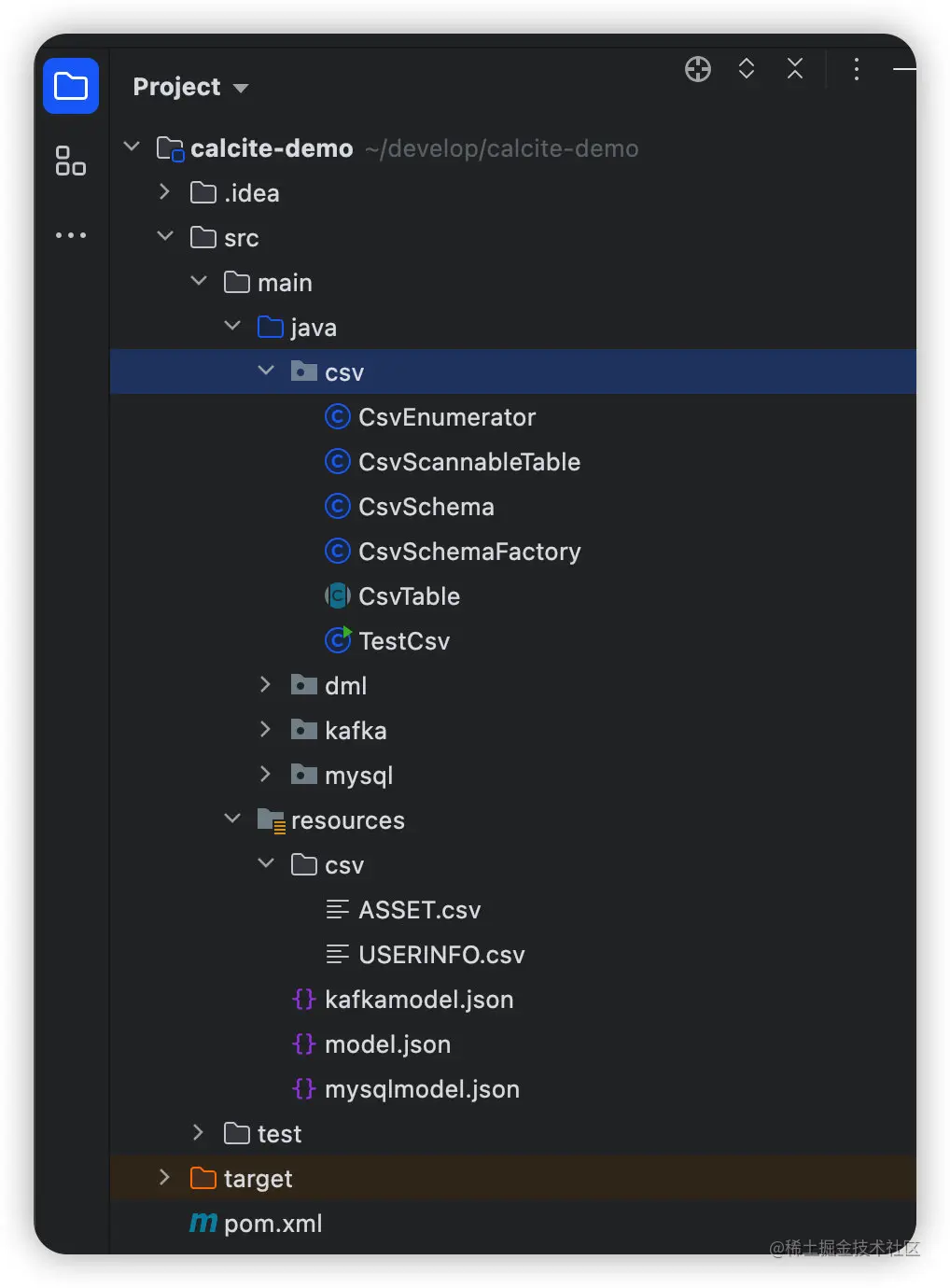Image resolution: width=950 pixels, height=1288 pixels.
Task: Click the Collapse All icon
Action: point(795,69)
